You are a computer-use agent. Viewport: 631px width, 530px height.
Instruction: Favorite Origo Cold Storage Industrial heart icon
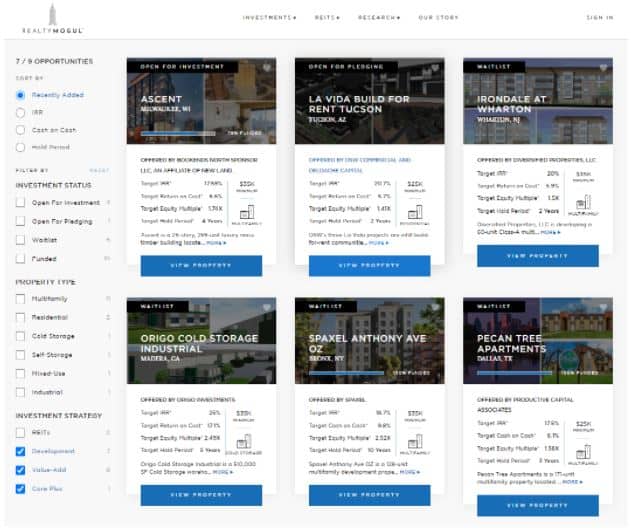(267, 307)
